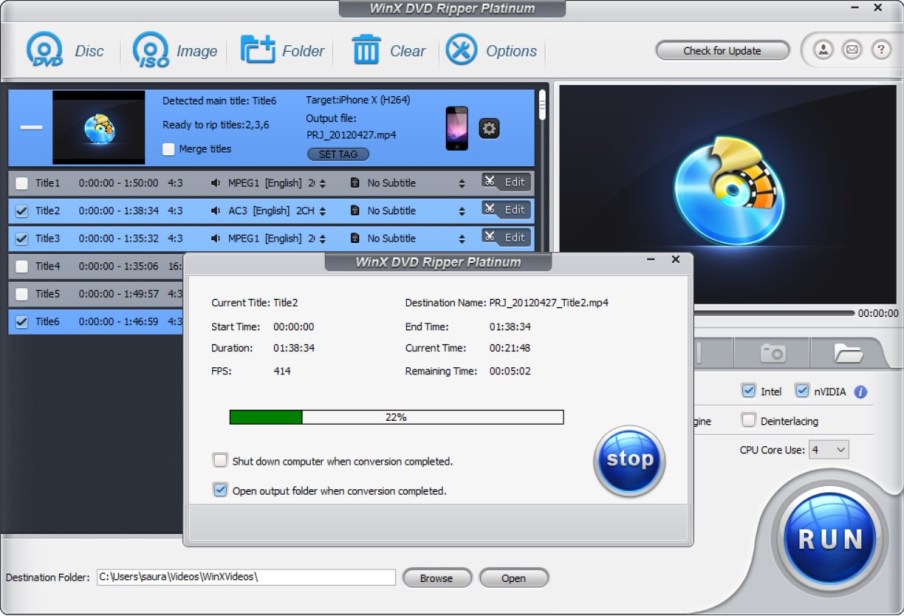The image size is (904, 616).
Task: Click Edit button for Title1
Action: 506,182
